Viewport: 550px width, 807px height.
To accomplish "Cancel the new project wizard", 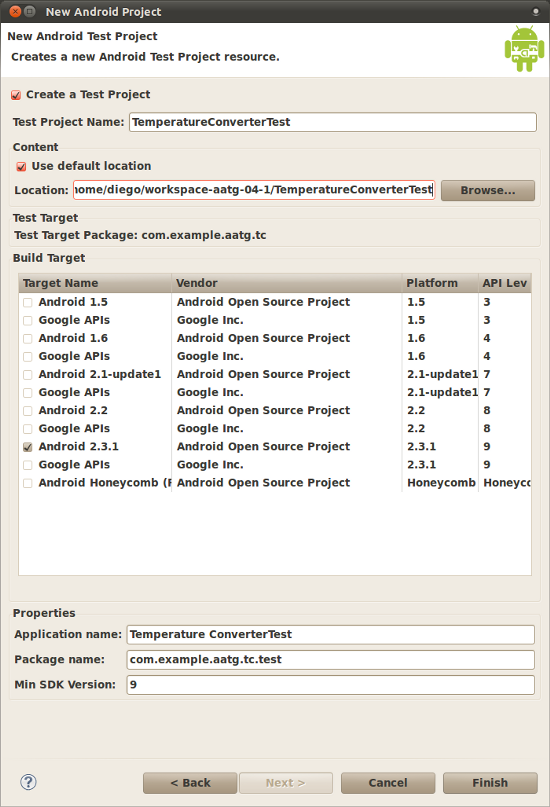I will (x=388, y=783).
